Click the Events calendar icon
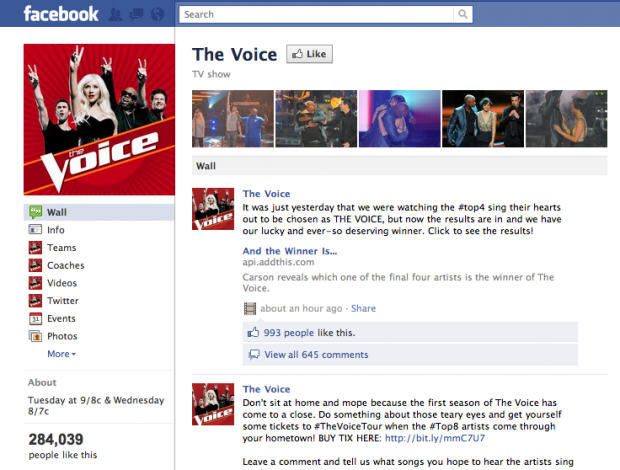This screenshot has width=620, height=470. click(35, 319)
